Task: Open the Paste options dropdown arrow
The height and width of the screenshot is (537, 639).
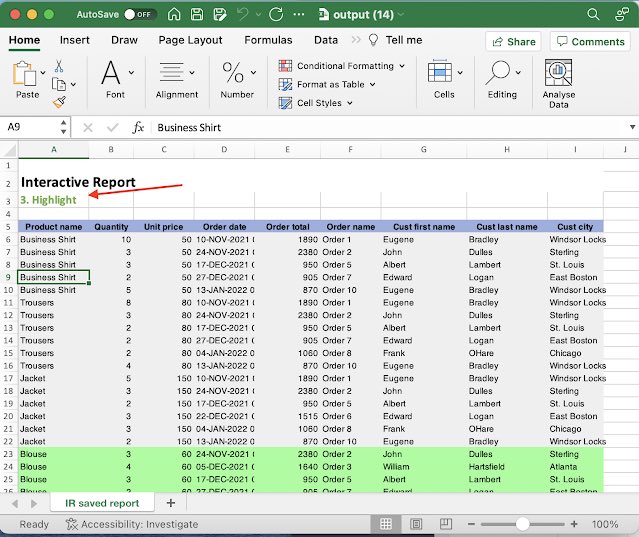Action: point(43,73)
